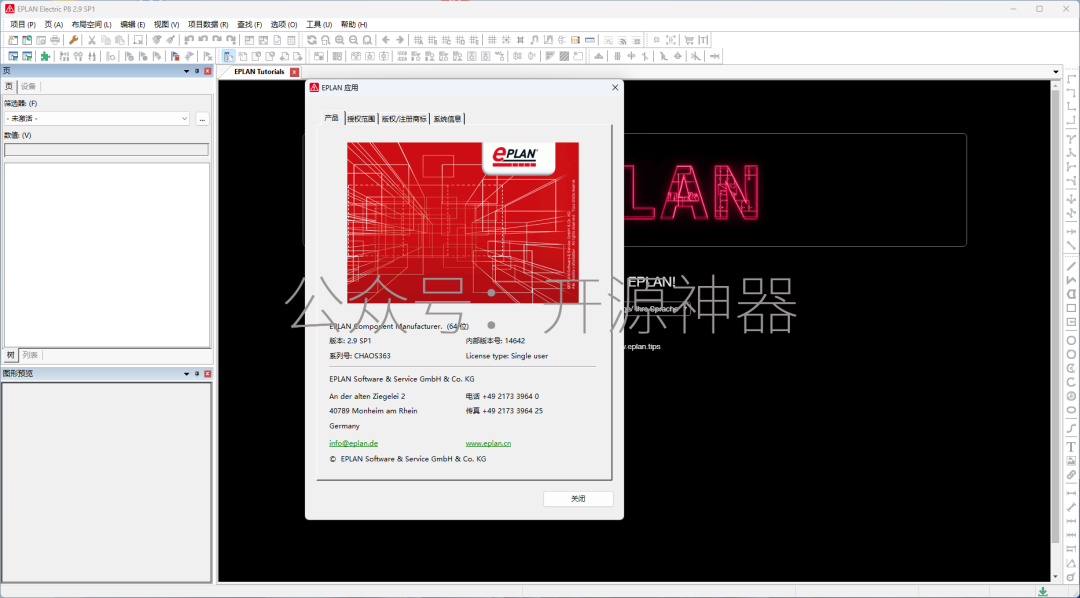This screenshot has width=1080, height=598.
Task: Select the 产品 tab in dialog
Action: (x=331, y=118)
